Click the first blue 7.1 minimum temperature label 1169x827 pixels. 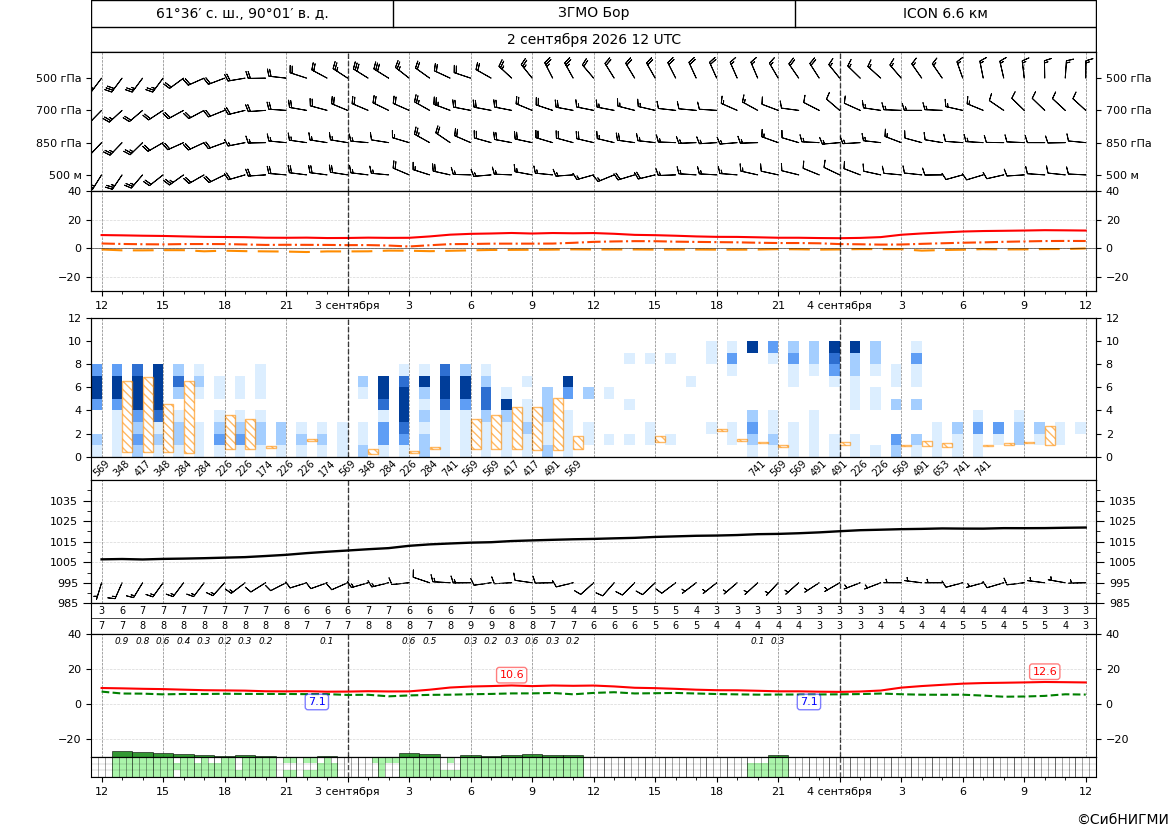317,701
